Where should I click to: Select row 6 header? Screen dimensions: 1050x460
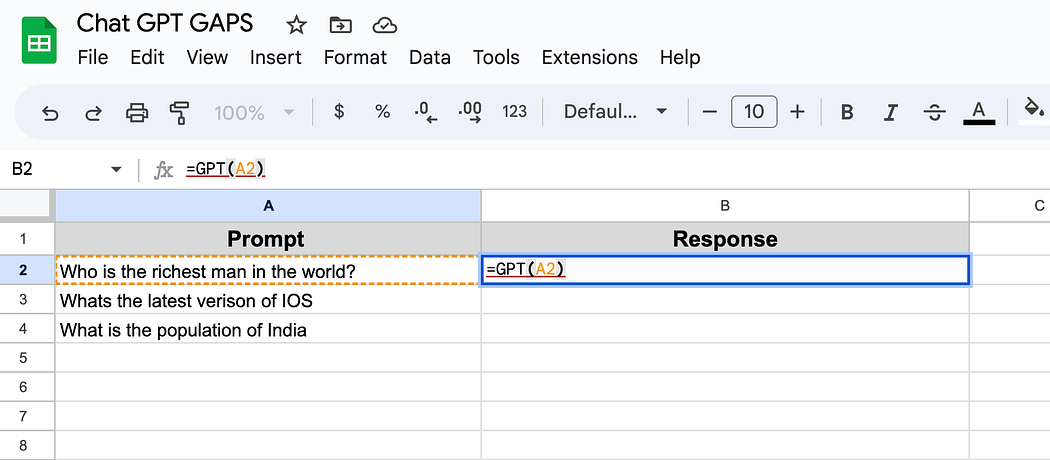click(x=27, y=387)
